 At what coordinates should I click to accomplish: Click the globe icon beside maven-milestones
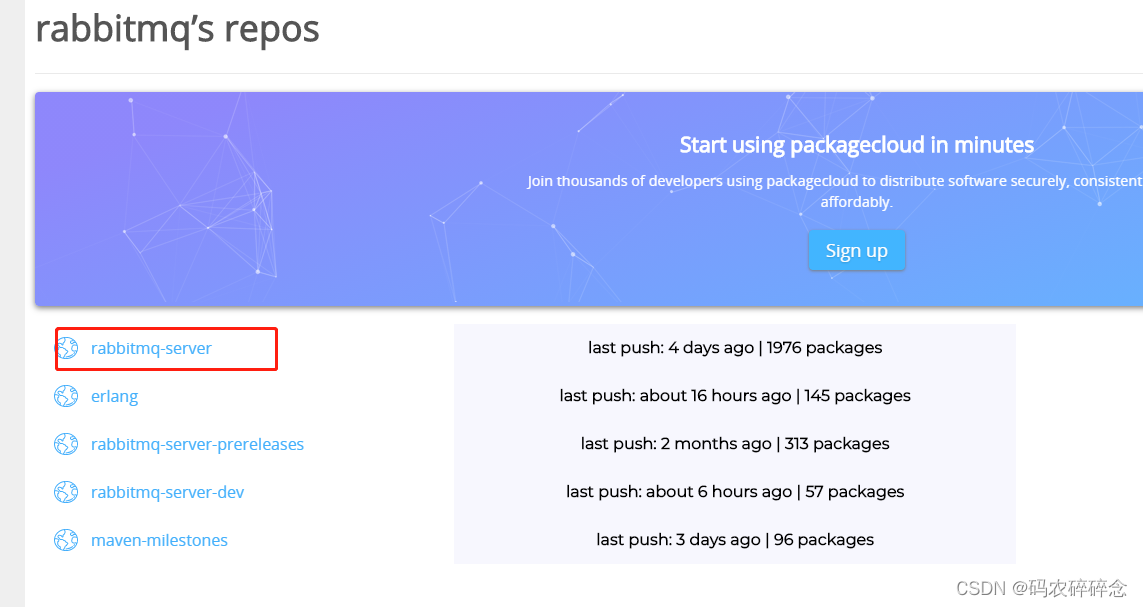[x=66, y=541]
